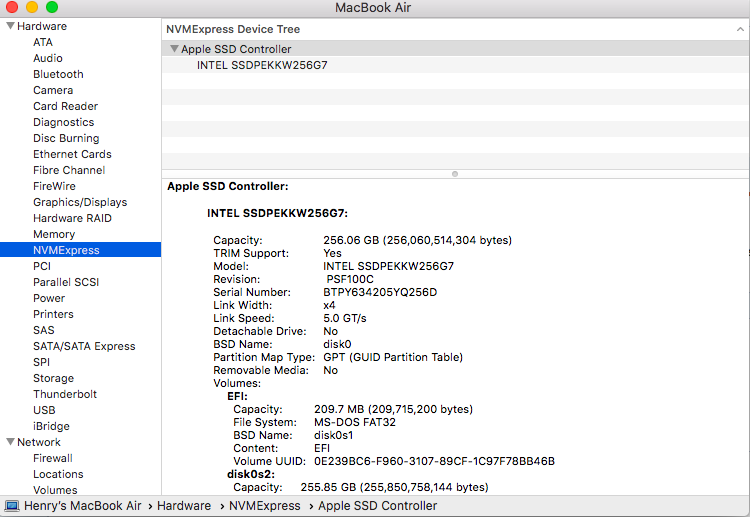Select Ethernet Cards in the sidebar

click(x=72, y=154)
